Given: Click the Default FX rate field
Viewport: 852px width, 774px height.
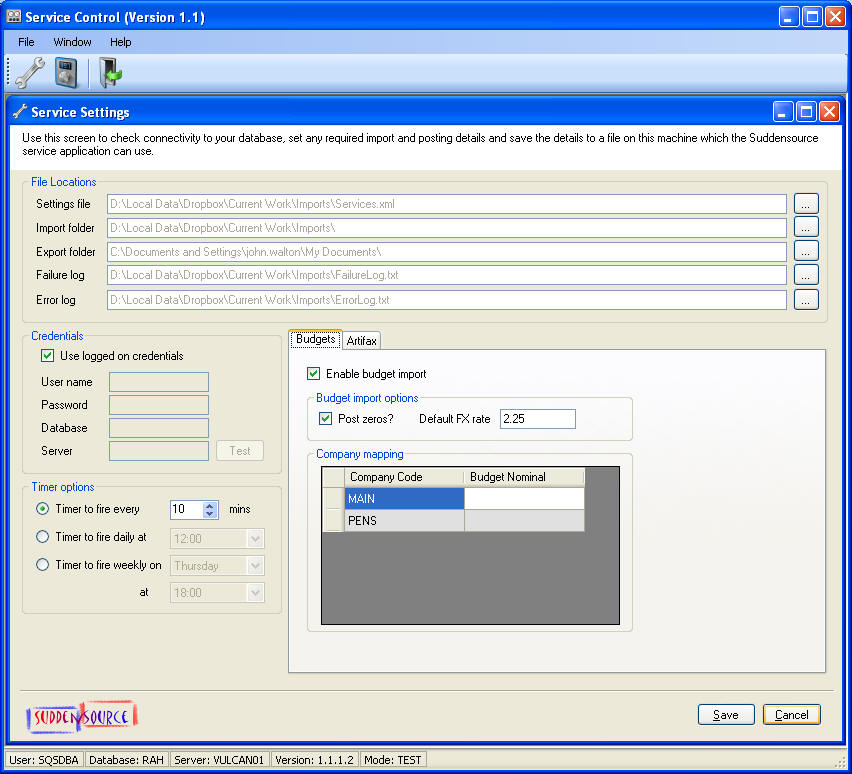Looking at the screenshot, I should point(537,419).
